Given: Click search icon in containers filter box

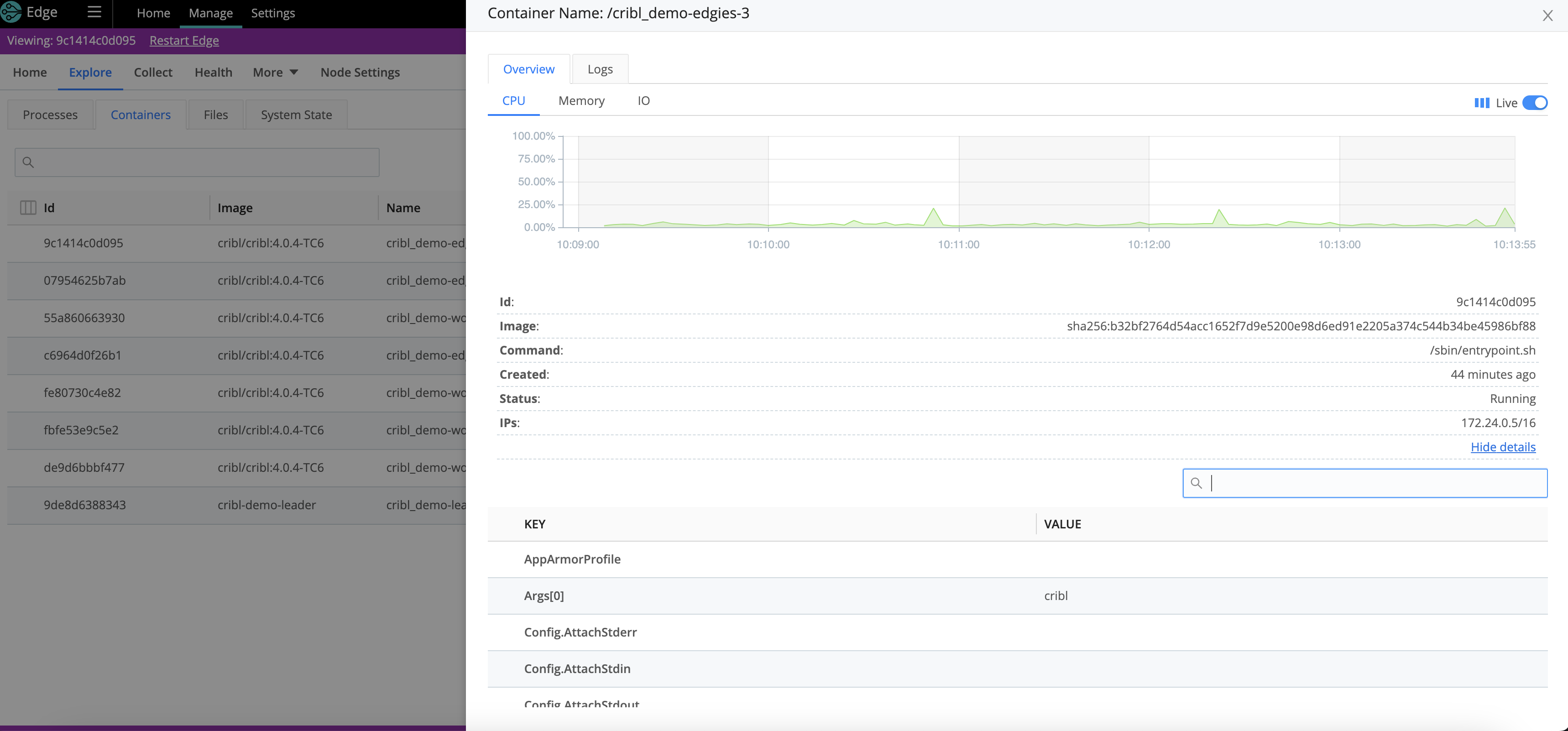Looking at the screenshot, I should pos(28,162).
